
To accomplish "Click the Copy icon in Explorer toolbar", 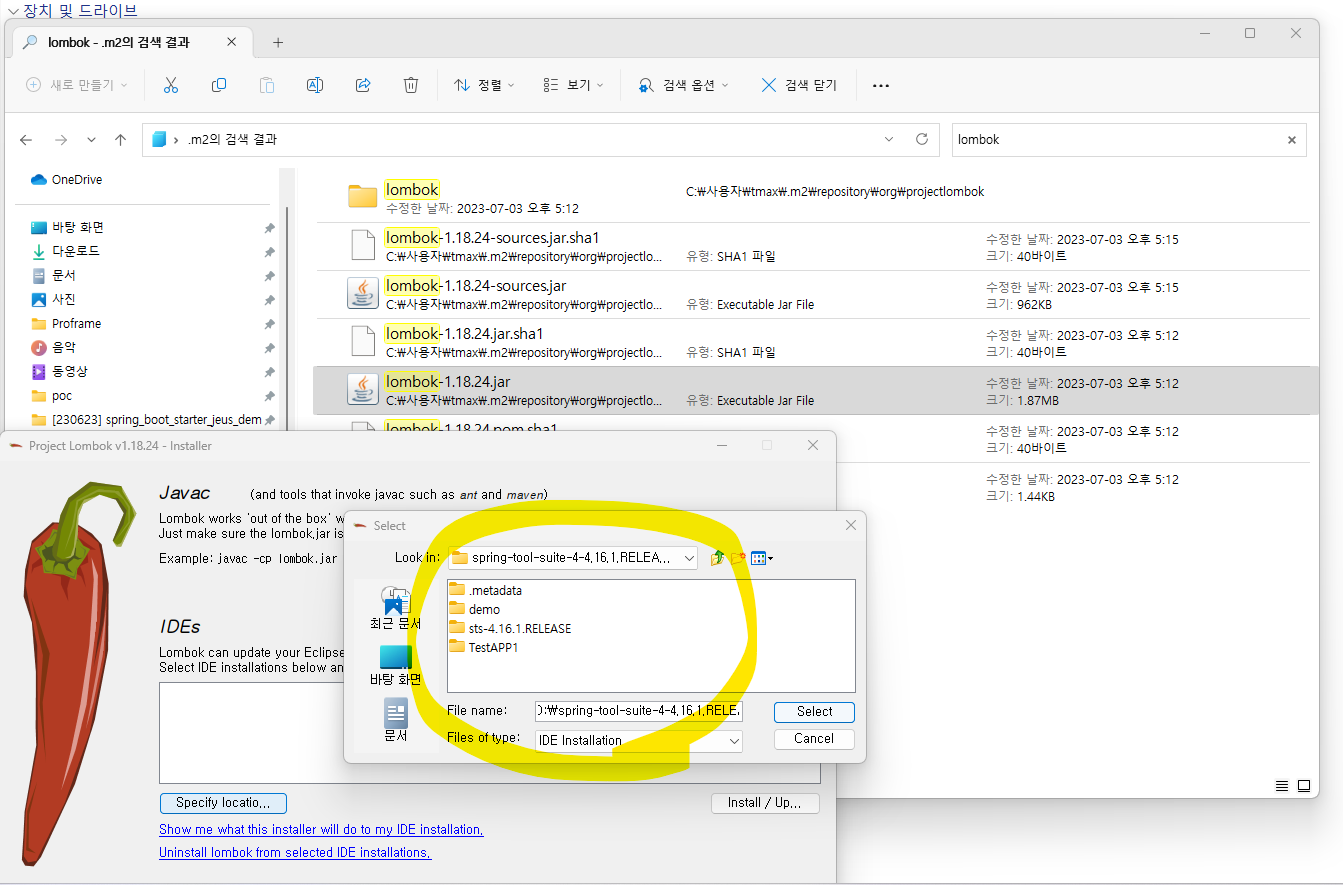I will 219,86.
